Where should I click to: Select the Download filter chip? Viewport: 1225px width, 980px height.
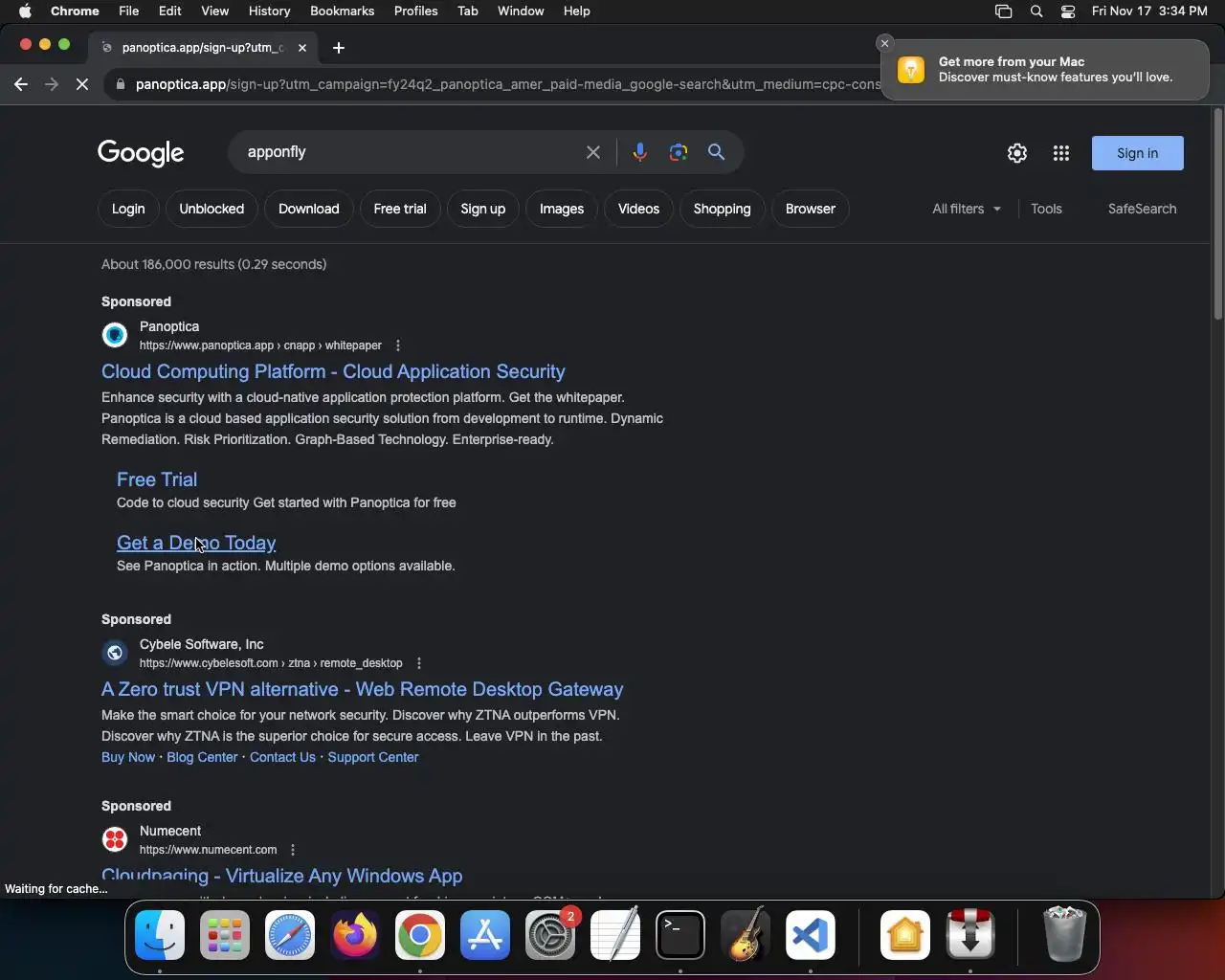coord(309,209)
